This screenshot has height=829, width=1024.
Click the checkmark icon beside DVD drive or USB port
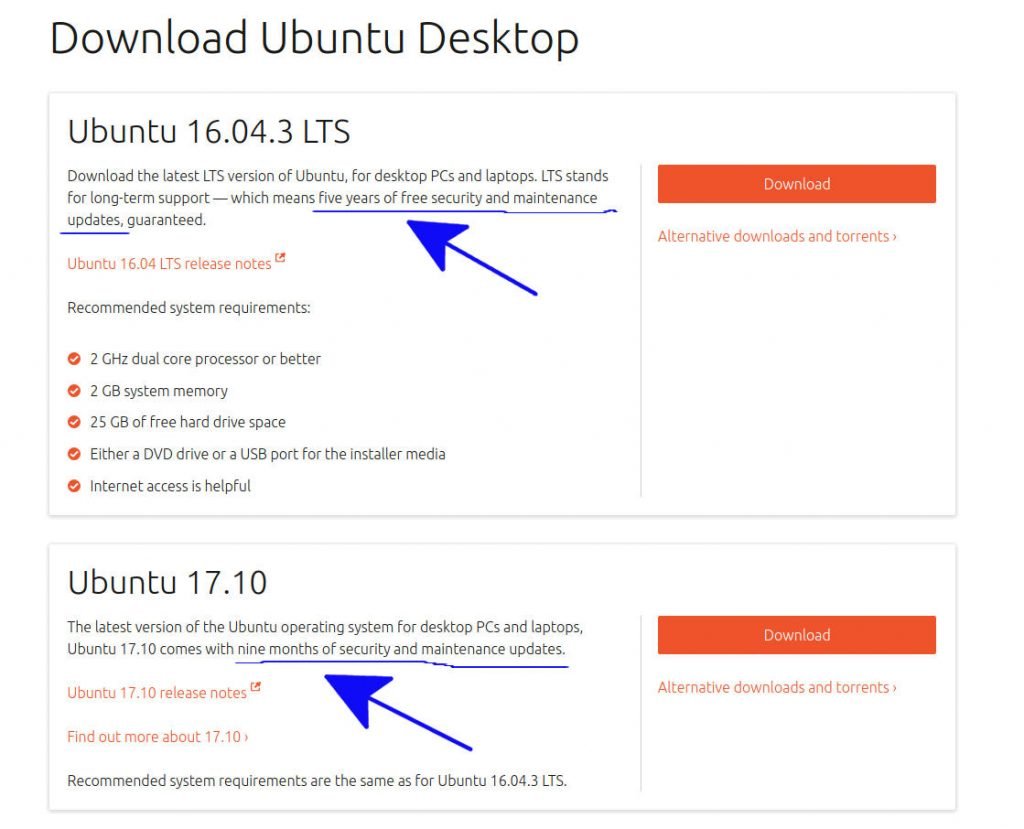coord(74,454)
